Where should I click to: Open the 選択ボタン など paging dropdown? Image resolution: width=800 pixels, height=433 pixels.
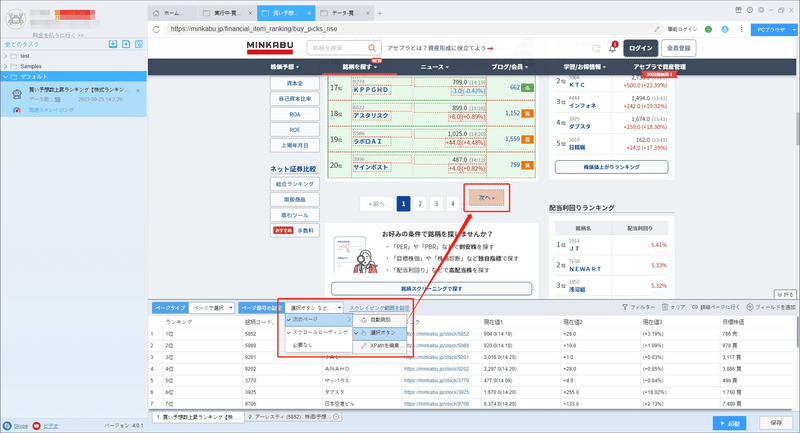pos(314,308)
